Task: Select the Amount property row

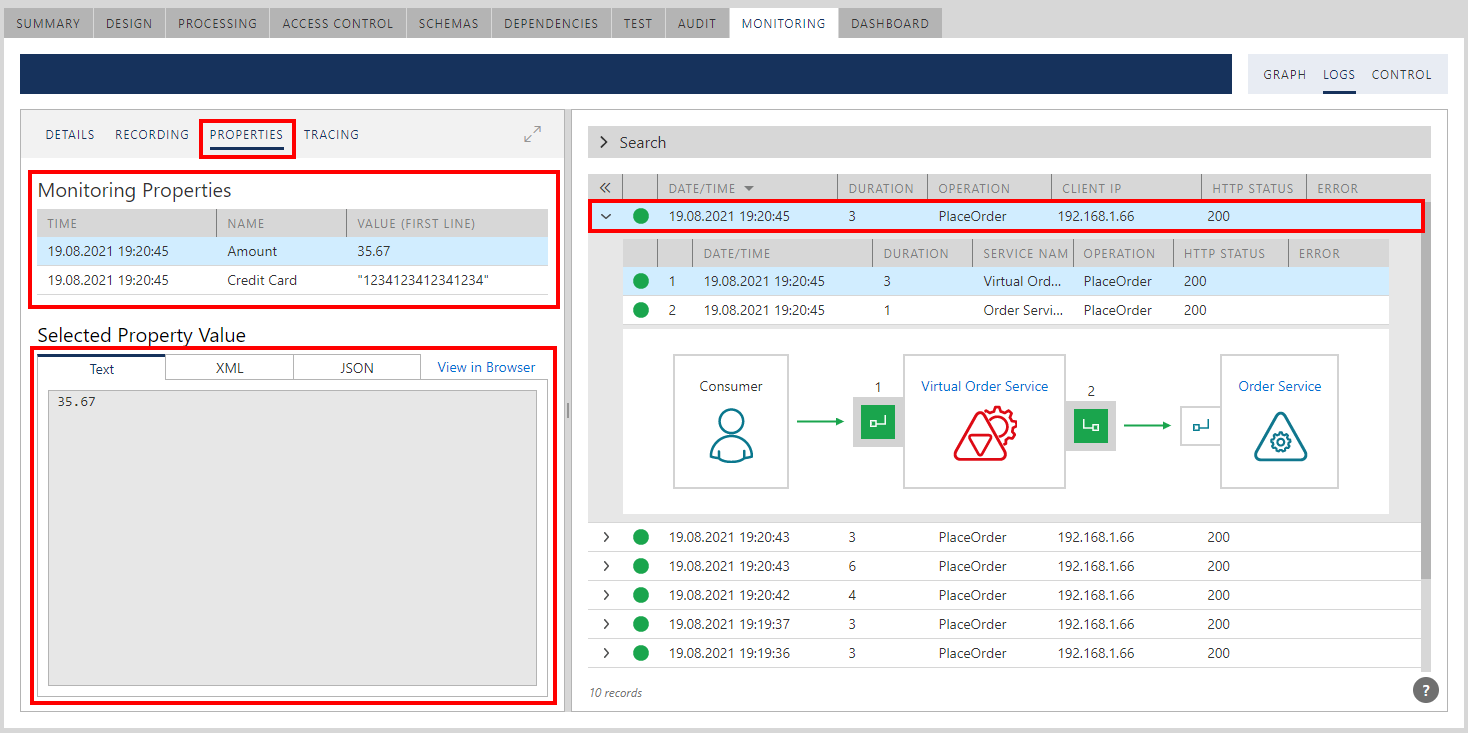Action: [292, 251]
